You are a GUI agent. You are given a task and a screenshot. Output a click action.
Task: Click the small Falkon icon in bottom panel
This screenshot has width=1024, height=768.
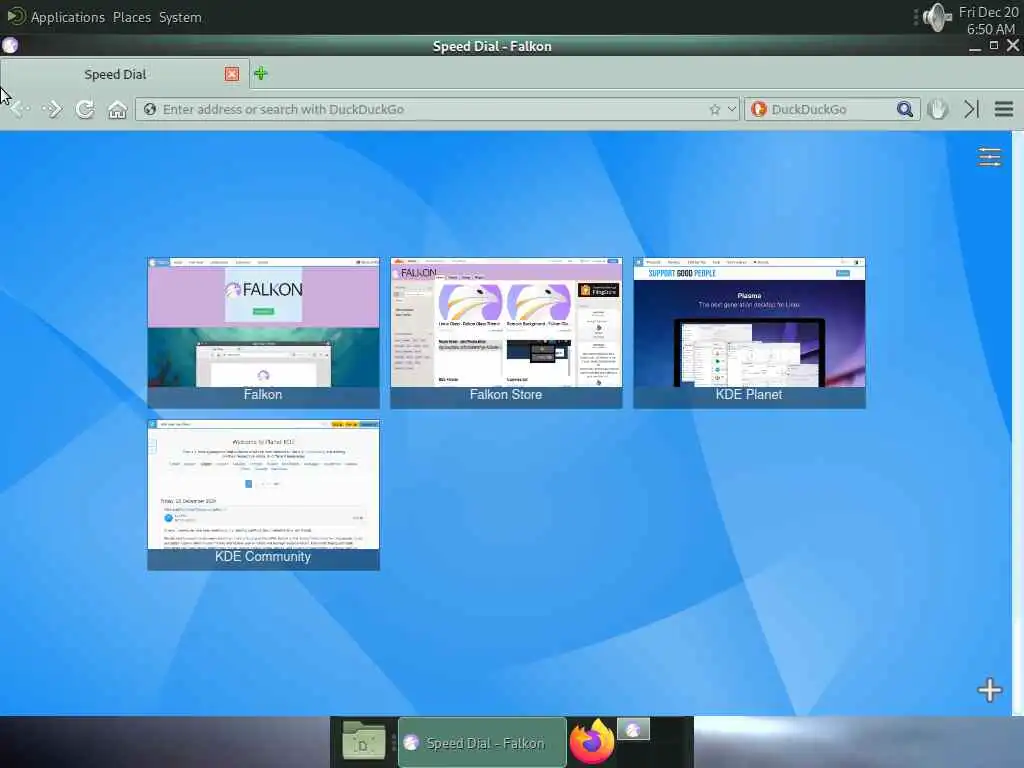(633, 729)
